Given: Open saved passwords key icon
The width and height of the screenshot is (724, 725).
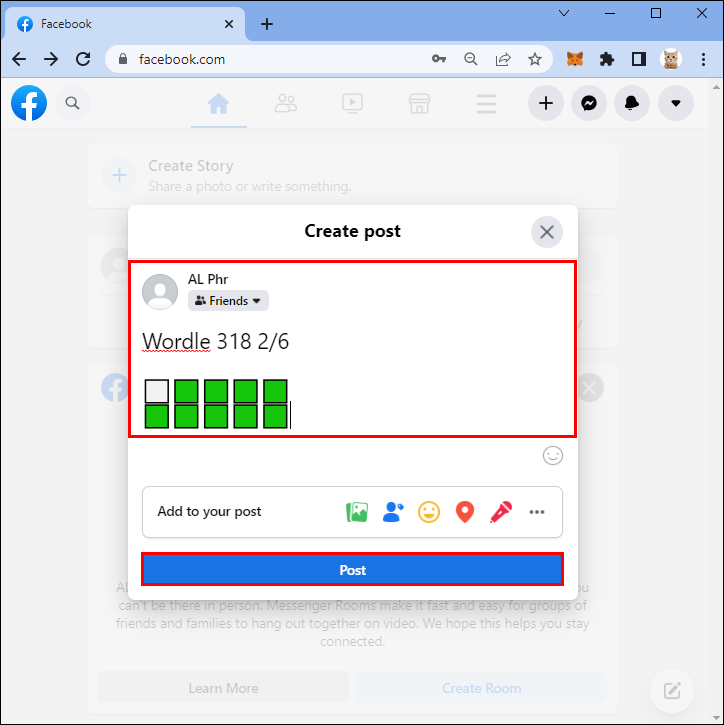Looking at the screenshot, I should (439, 59).
